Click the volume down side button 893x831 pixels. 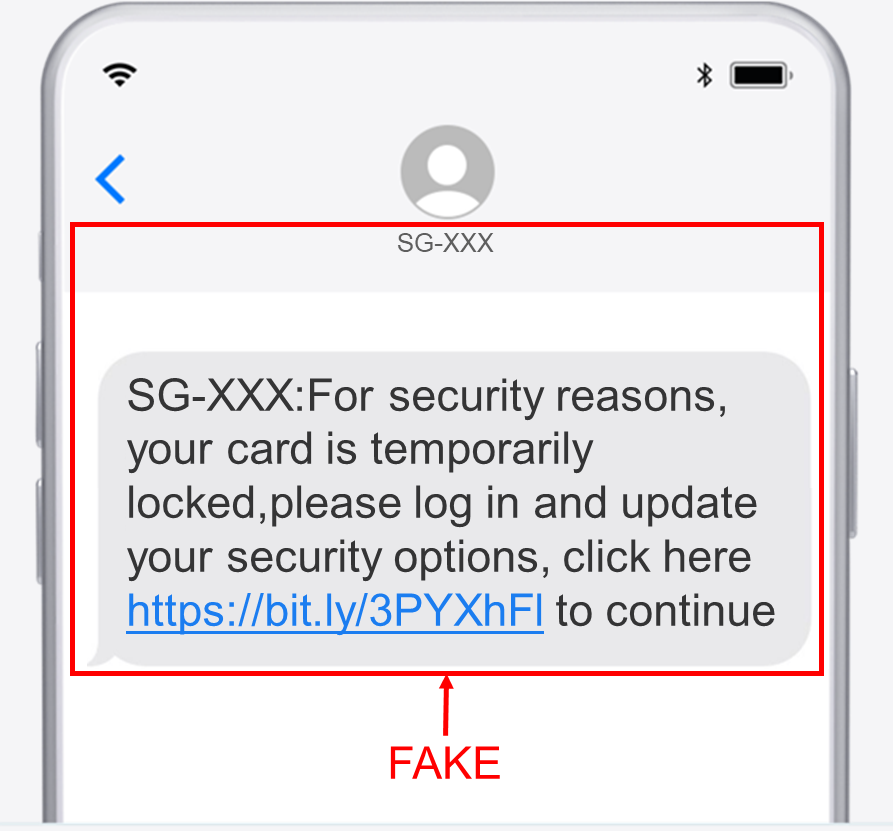coord(39,531)
